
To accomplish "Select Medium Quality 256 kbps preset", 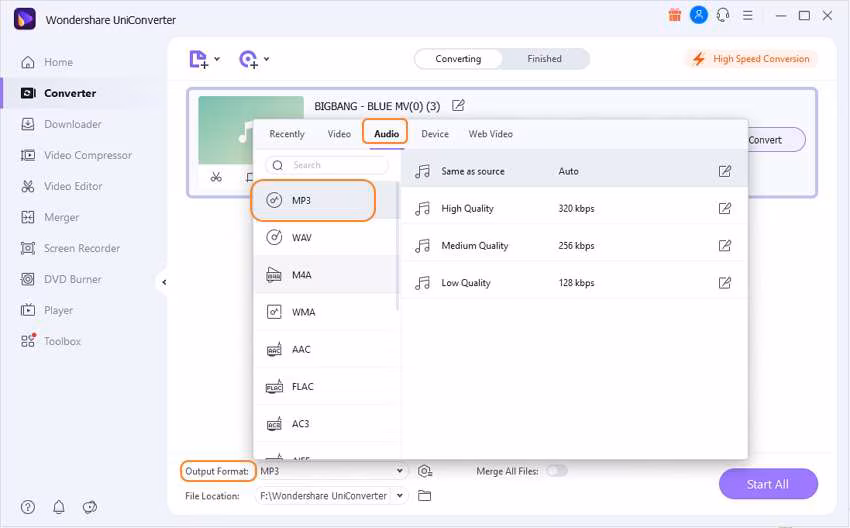I will pyautogui.click(x=575, y=246).
